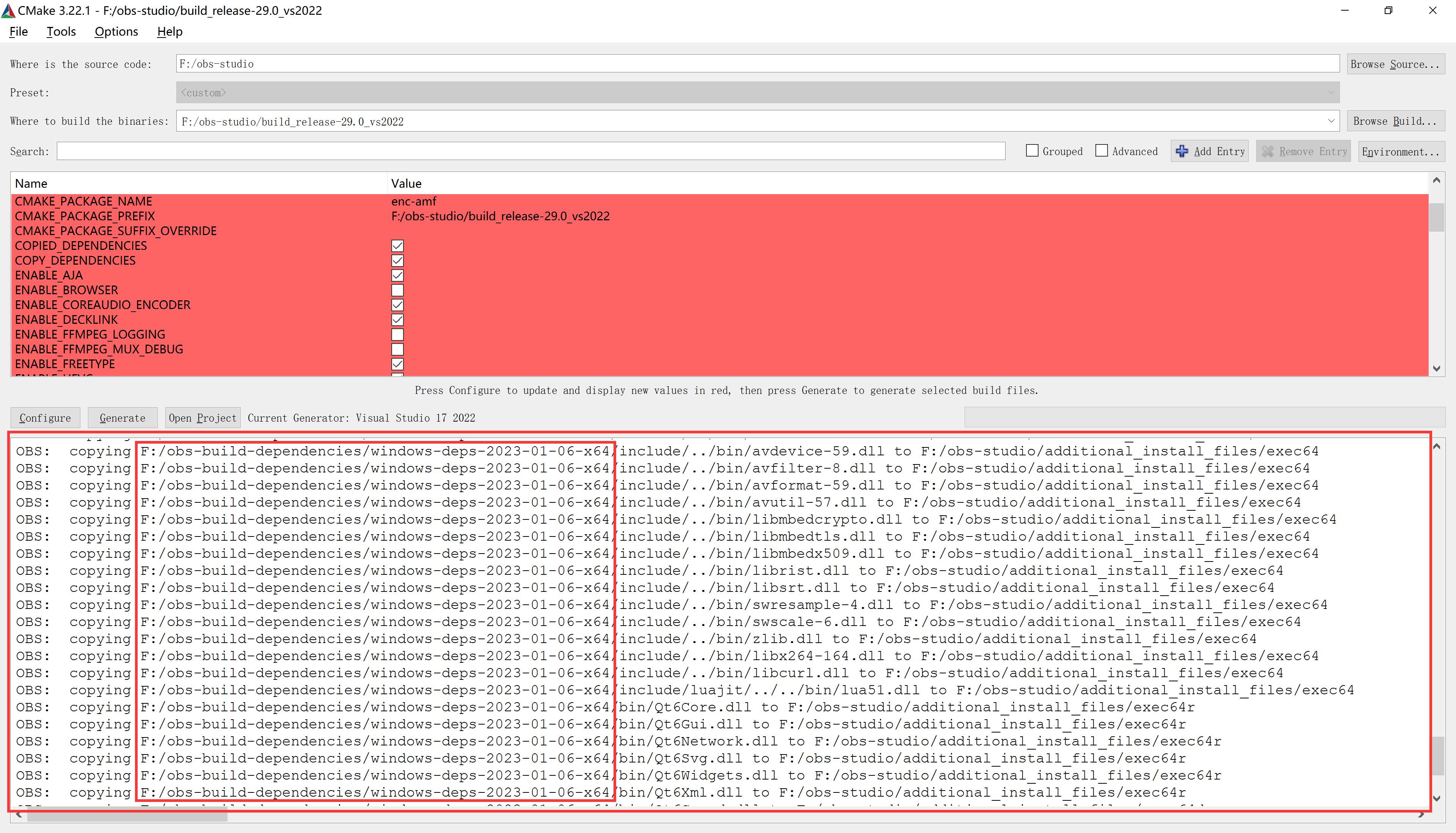Viewport: 1456px width, 833px height.
Task: Toggle the ENABLE_FFMPEG_LOGGING checkbox
Action: (397, 334)
